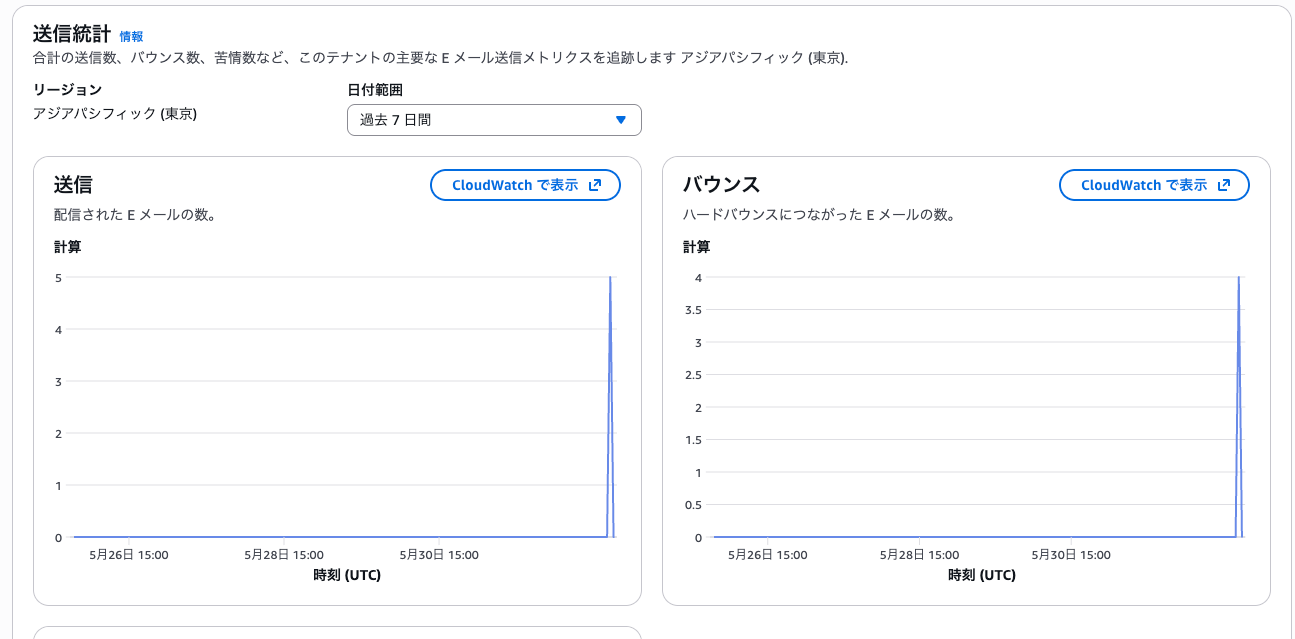Click 5月26日 15:00 label in 送信 chart
This screenshot has height=639, width=1295.
(129, 555)
